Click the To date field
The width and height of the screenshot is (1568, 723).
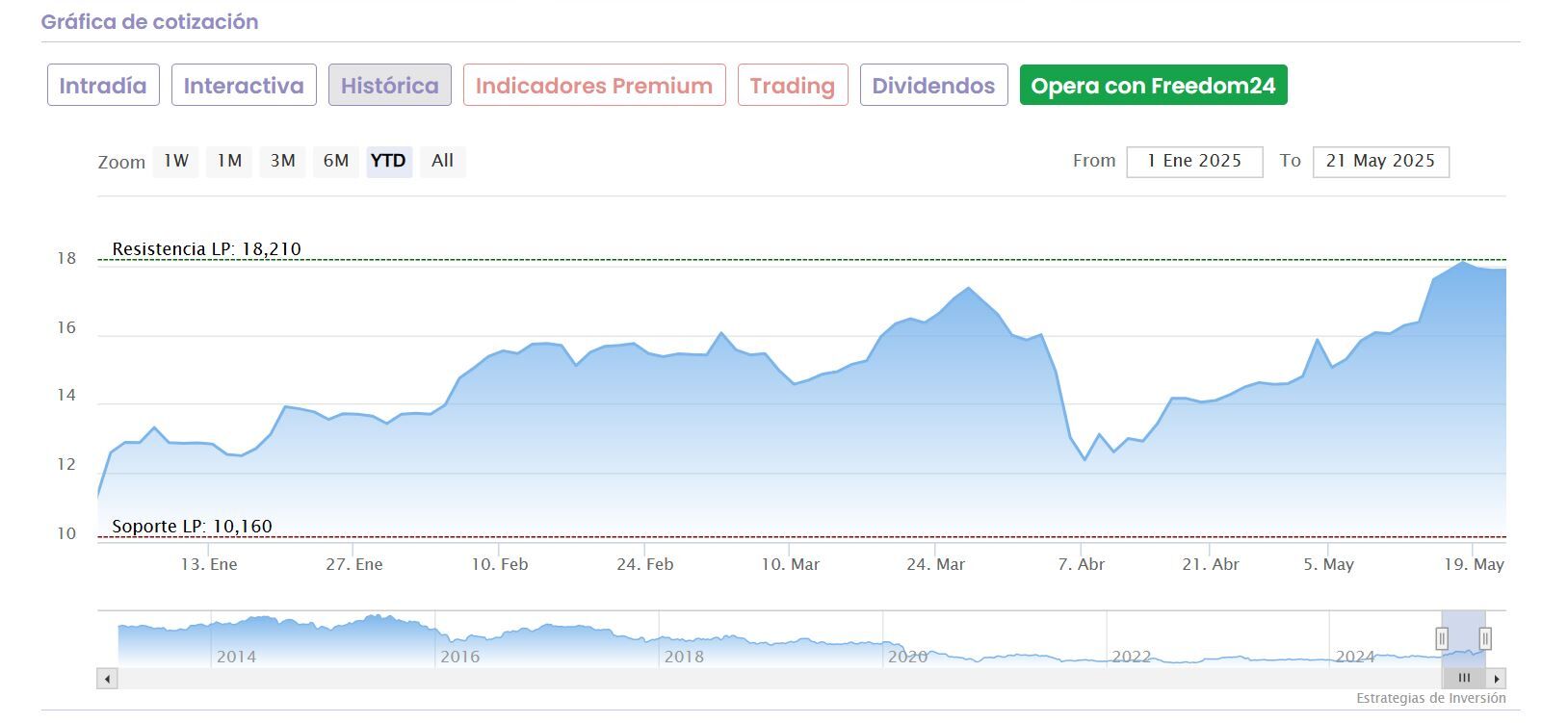[1380, 162]
